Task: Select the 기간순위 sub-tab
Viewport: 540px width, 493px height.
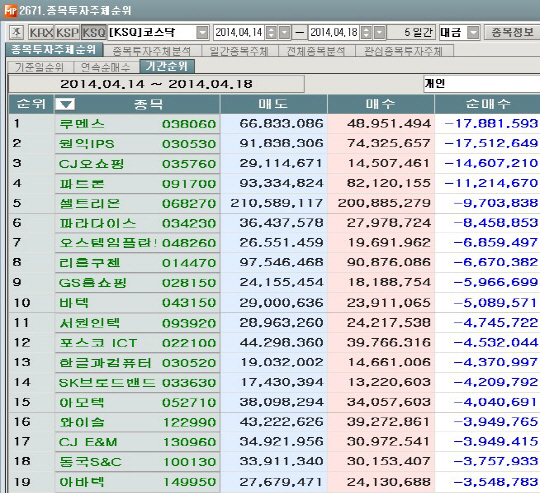Action: (167, 66)
